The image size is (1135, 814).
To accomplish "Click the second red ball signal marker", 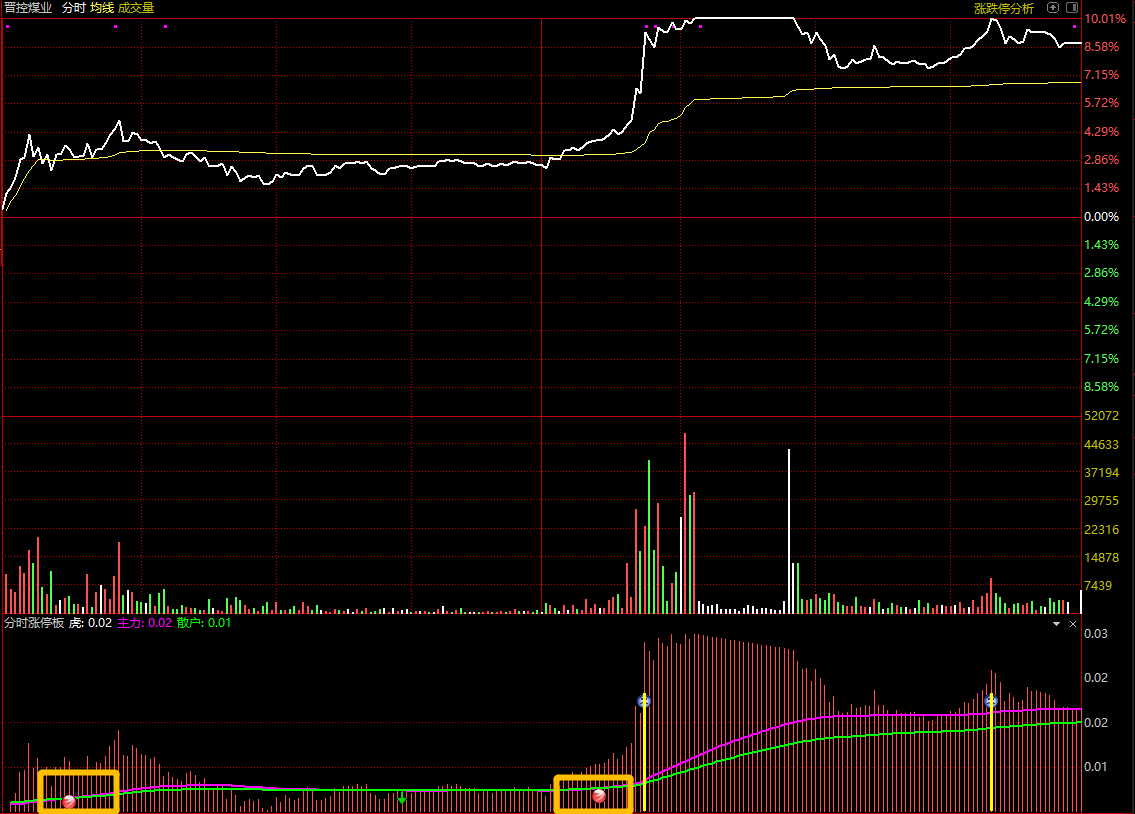I will (x=599, y=796).
